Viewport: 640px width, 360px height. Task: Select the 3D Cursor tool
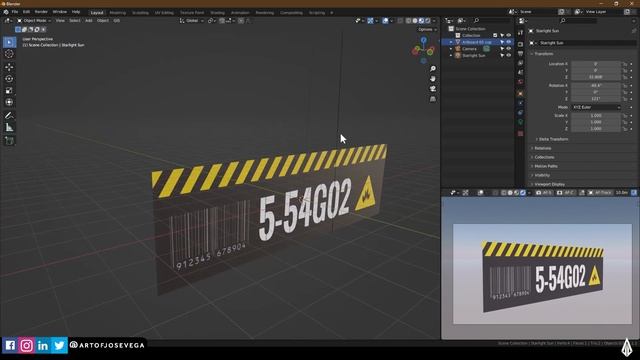[9, 54]
